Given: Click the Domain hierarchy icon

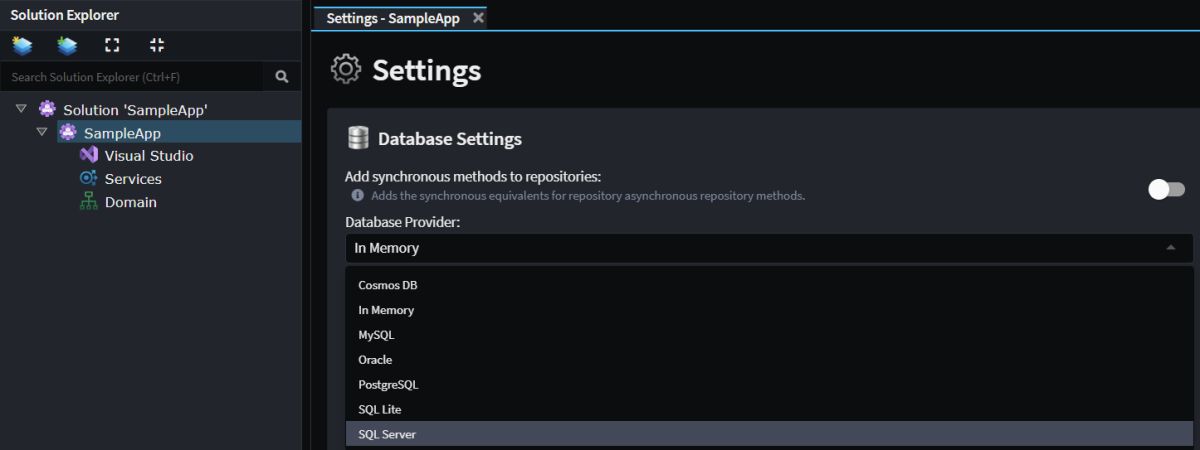Looking at the screenshot, I should (x=88, y=201).
